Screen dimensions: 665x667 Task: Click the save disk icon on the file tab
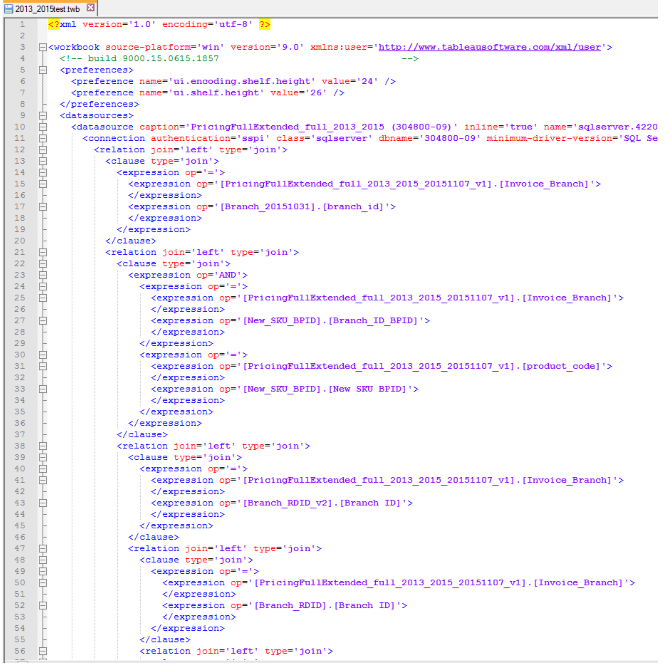coord(9,9)
